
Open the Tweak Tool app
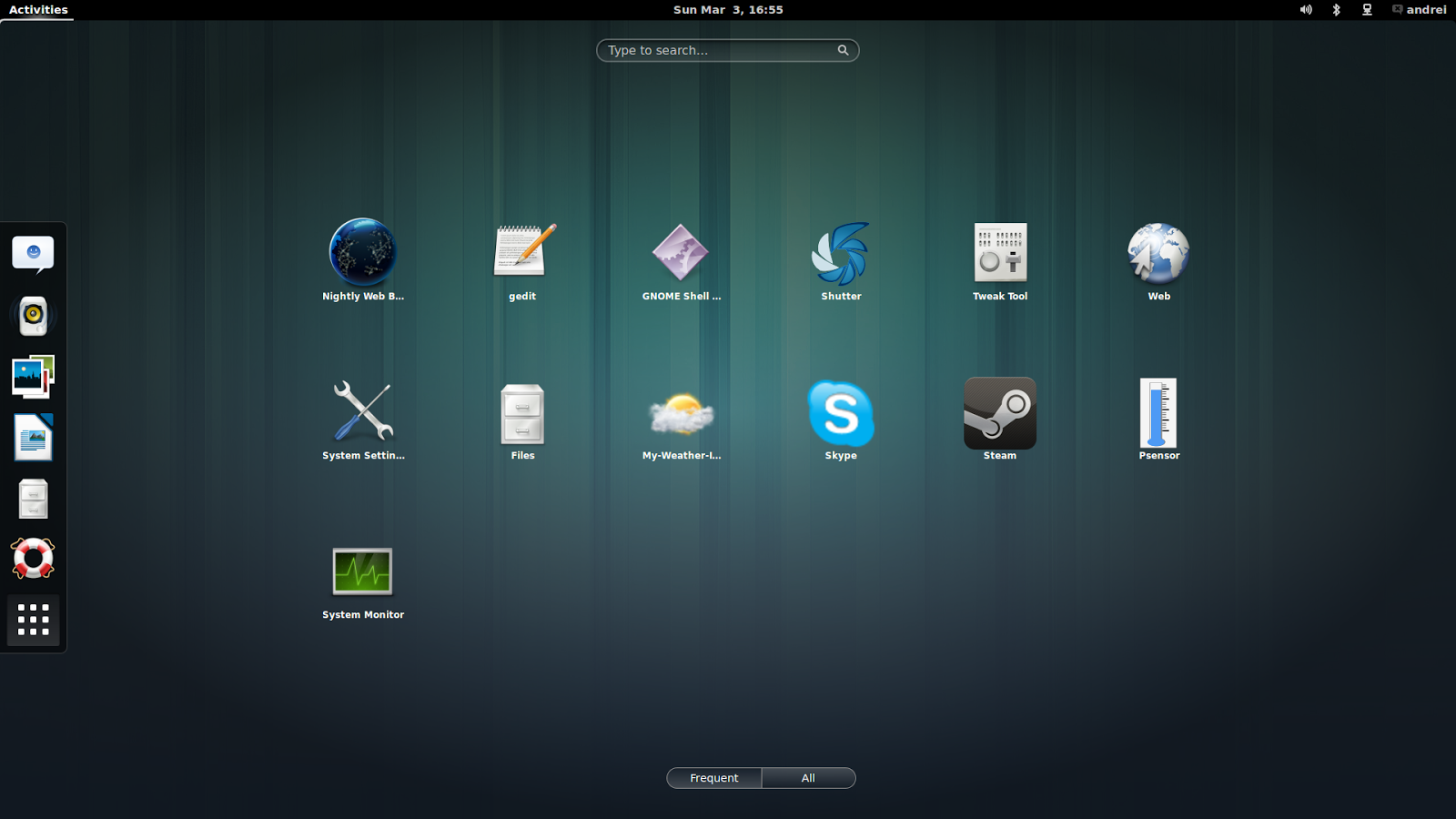click(1000, 252)
